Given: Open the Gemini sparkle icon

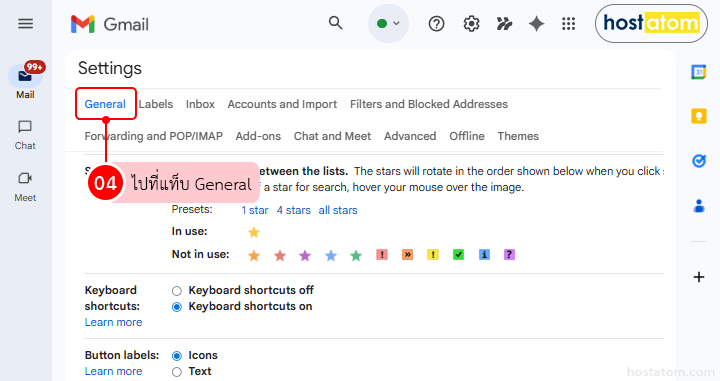Looking at the screenshot, I should 536,23.
